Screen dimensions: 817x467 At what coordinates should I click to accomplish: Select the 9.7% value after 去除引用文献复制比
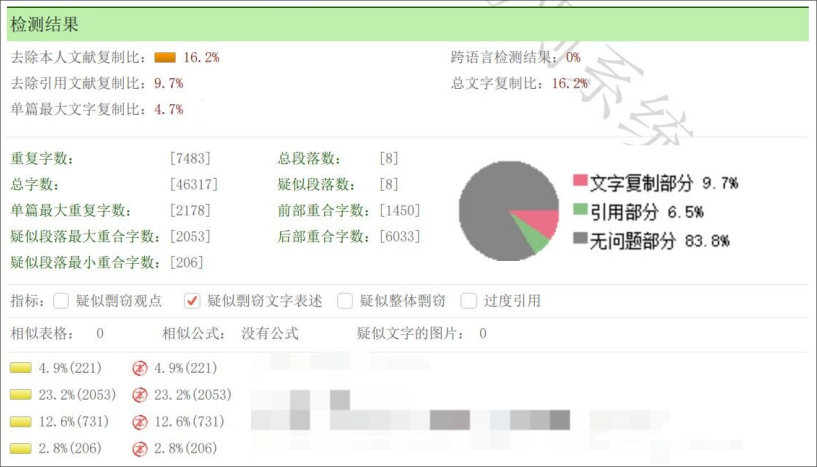(x=169, y=83)
